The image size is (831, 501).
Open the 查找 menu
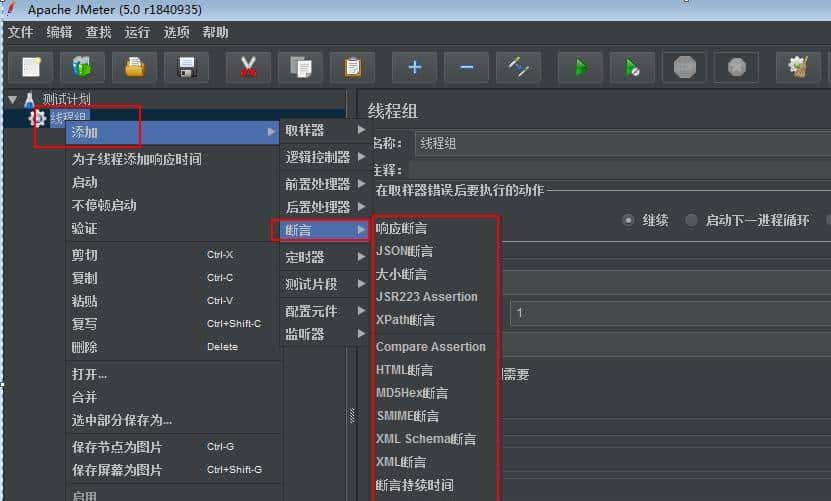(99, 32)
